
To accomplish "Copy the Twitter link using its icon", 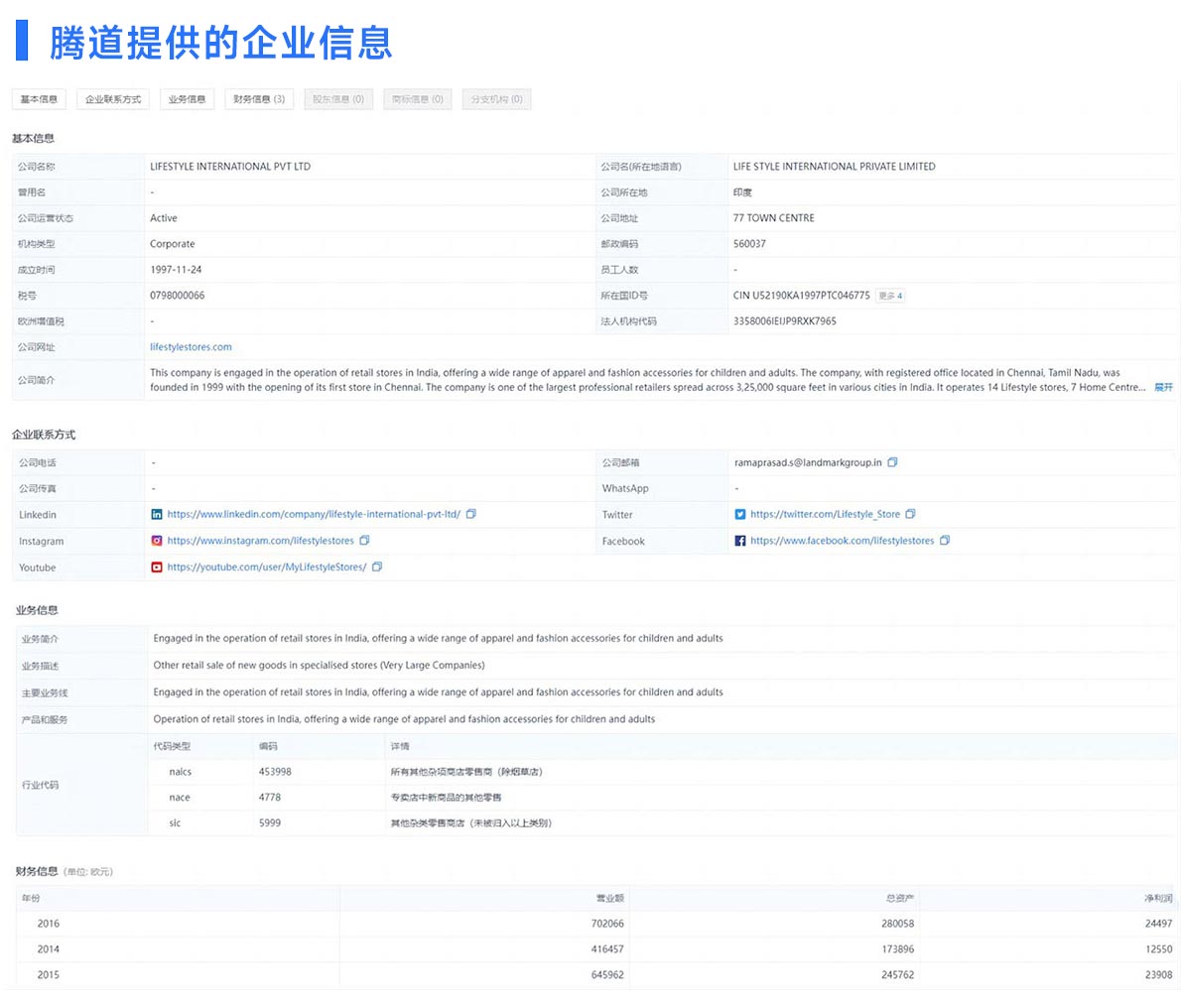I will 910,514.
